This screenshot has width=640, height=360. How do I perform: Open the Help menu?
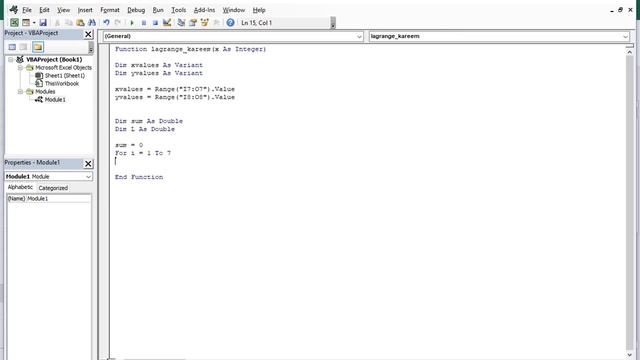259,10
